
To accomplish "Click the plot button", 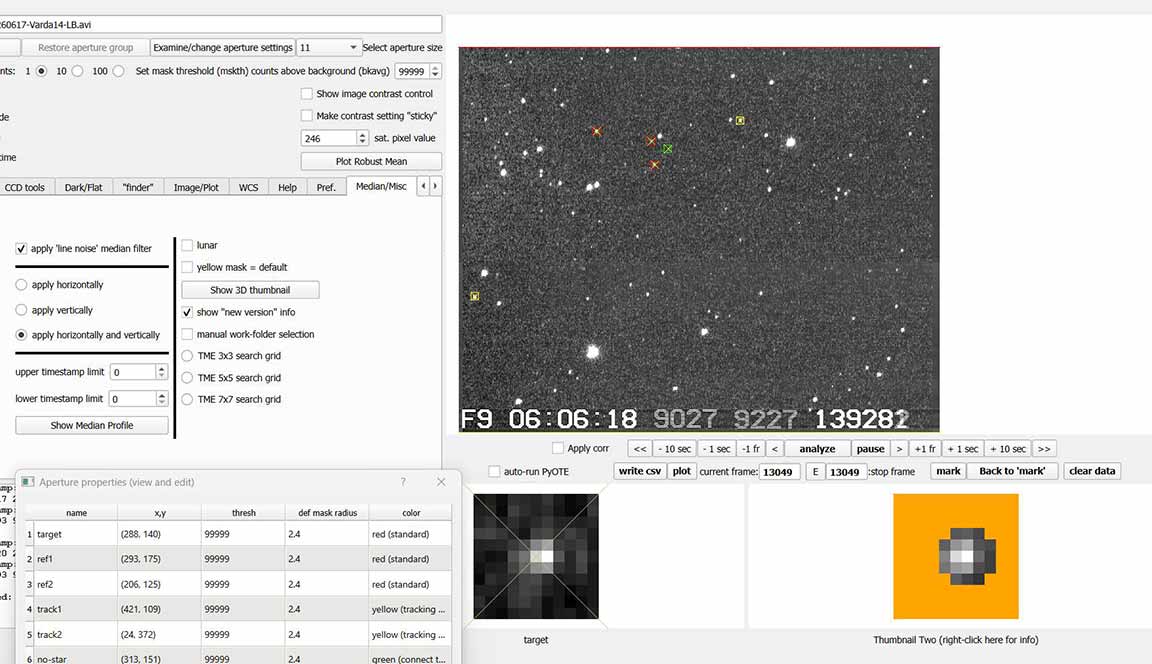I will [x=681, y=472].
